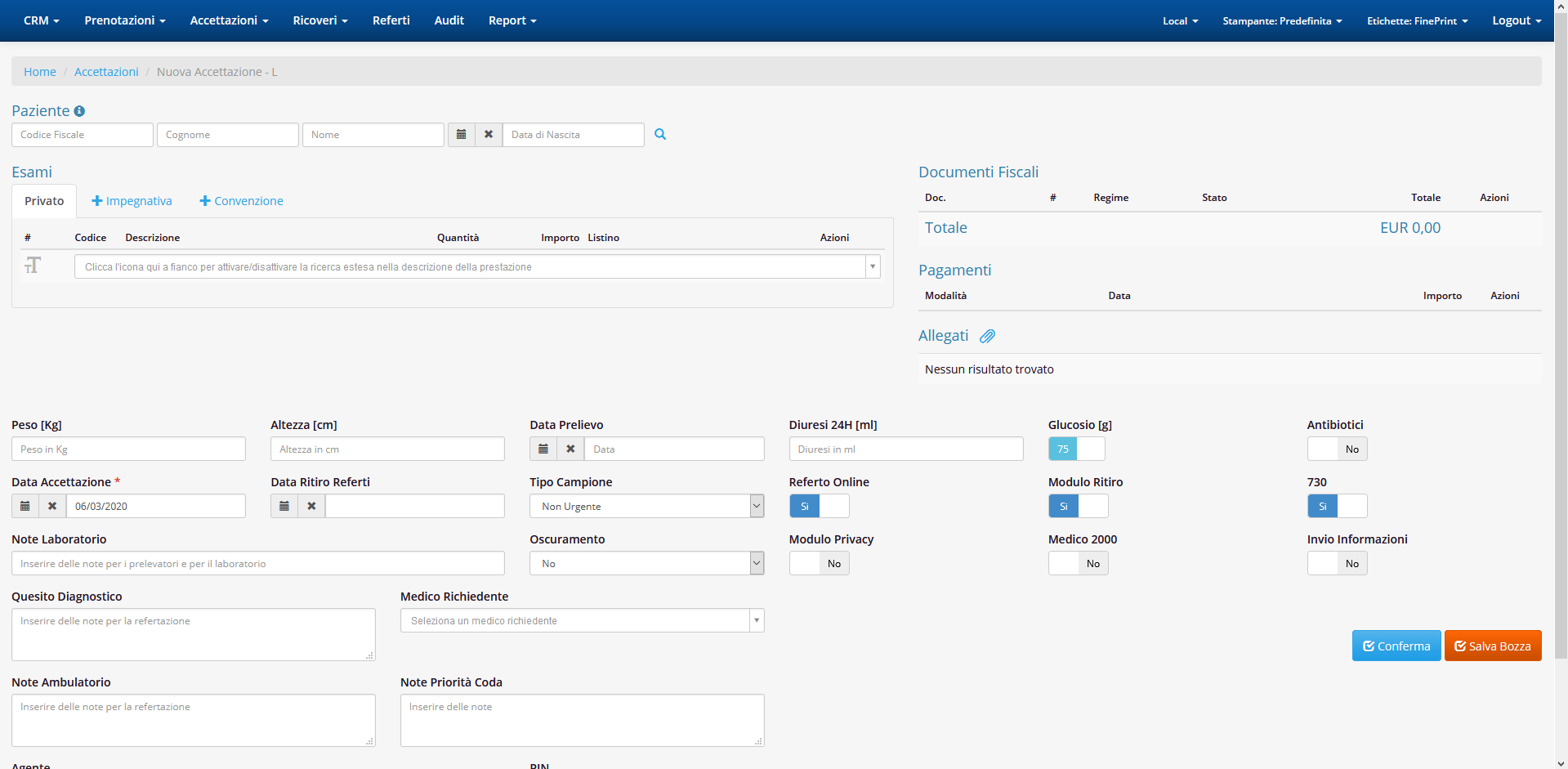Open the Medico Richiedente selector
Image resolution: width=1568 pixels, height=769 pixels.
[x=582, y=620]
